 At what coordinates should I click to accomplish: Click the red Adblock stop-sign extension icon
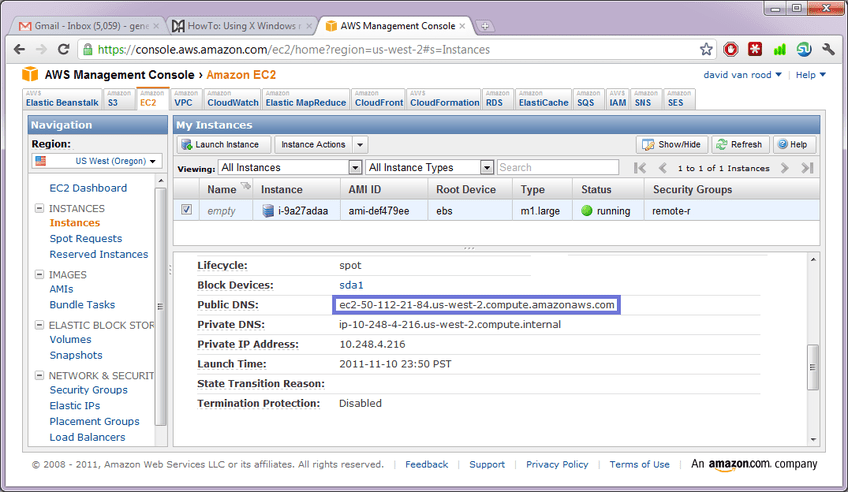tap(731, 49)
